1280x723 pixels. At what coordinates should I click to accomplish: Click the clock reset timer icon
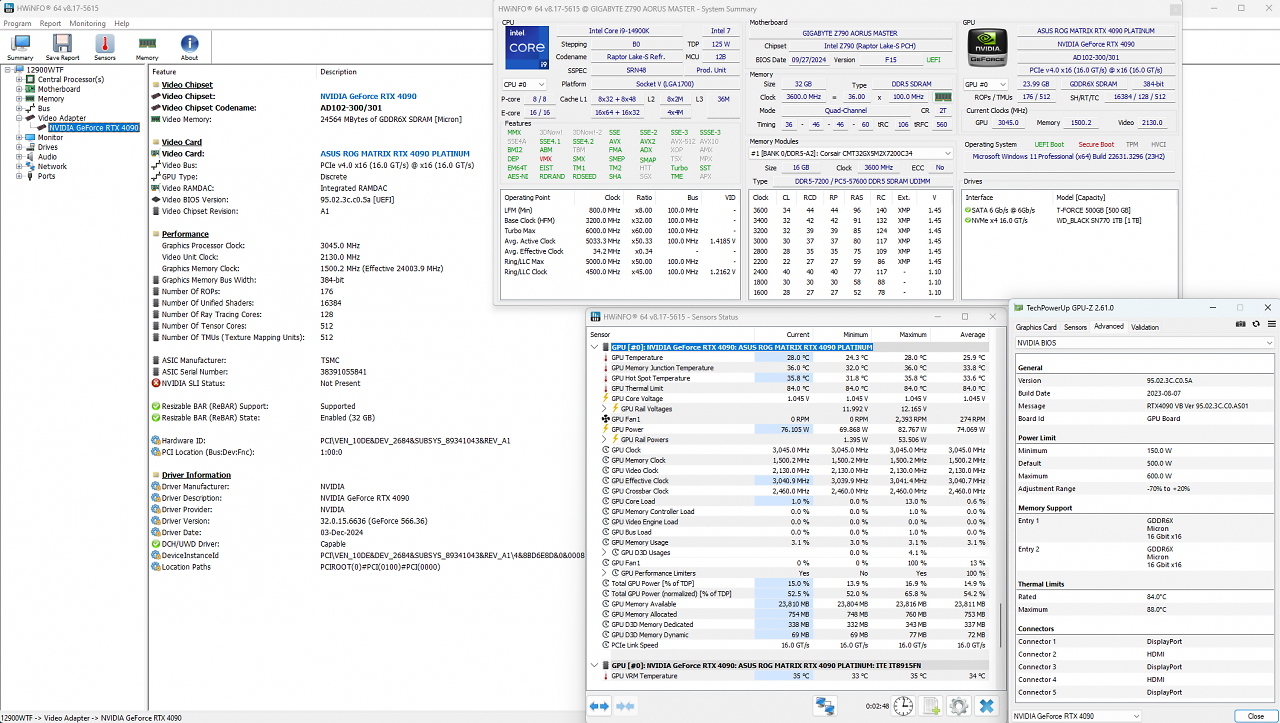[902, 706]
